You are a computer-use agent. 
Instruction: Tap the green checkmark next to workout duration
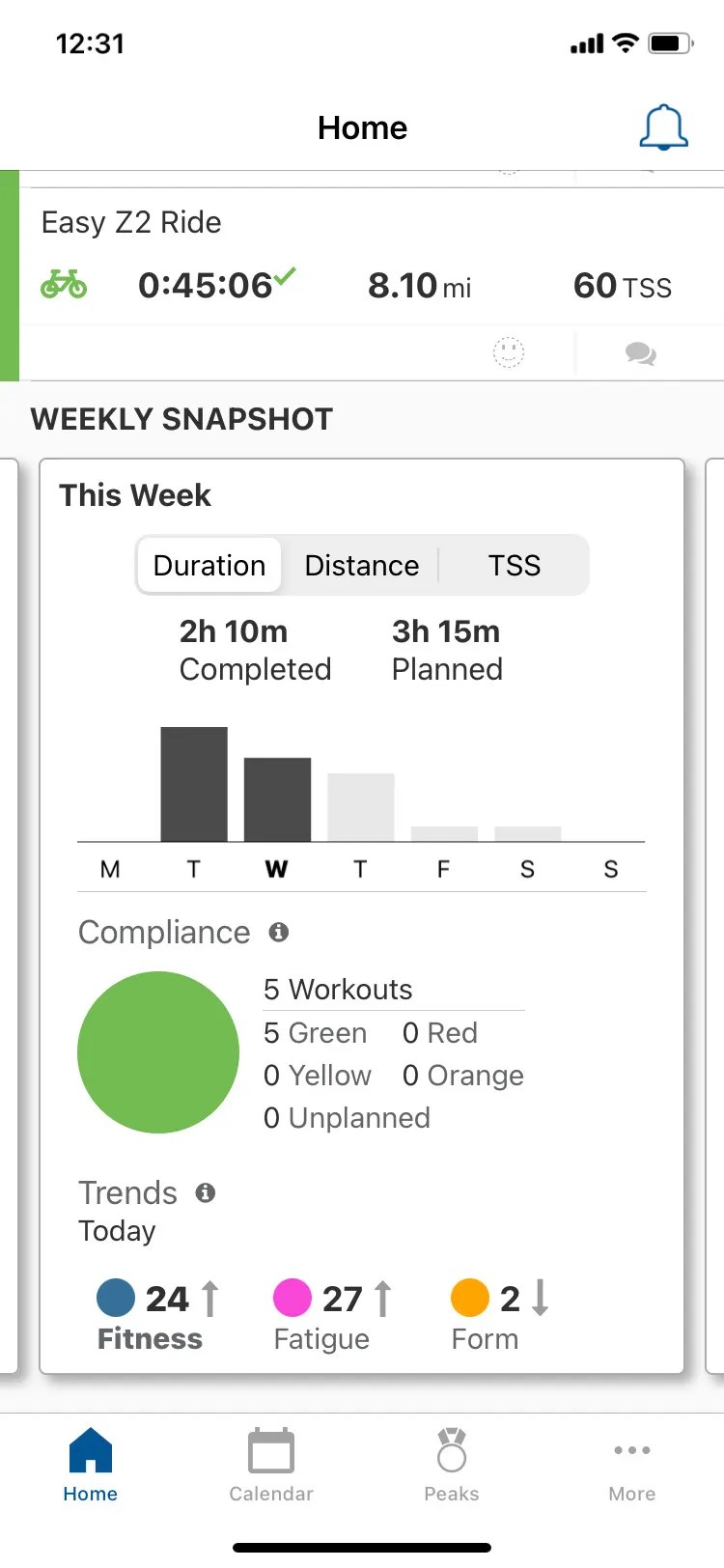(283, 276)
